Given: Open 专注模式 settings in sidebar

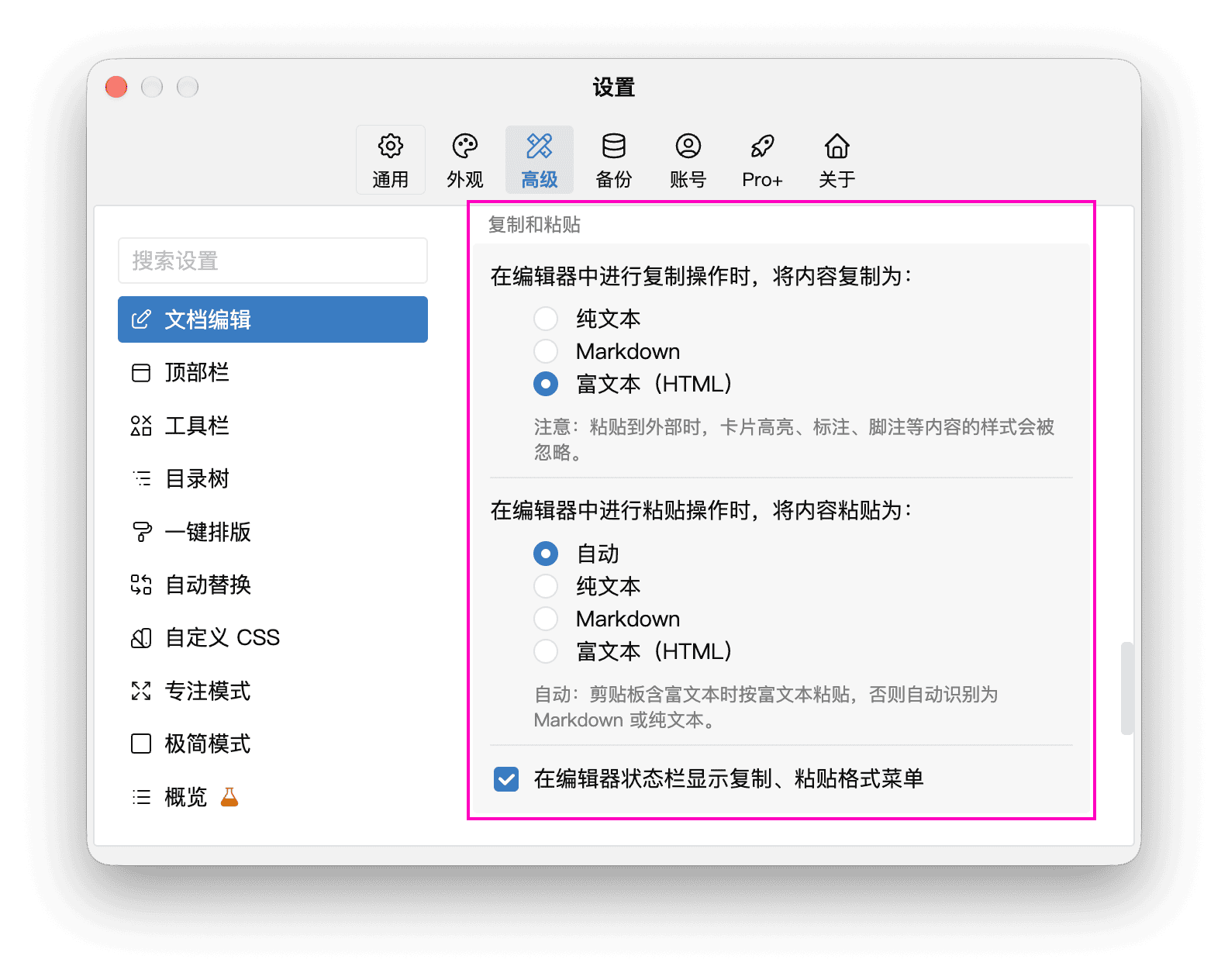Looking at the screenshot, I should [x=273, y=691].
